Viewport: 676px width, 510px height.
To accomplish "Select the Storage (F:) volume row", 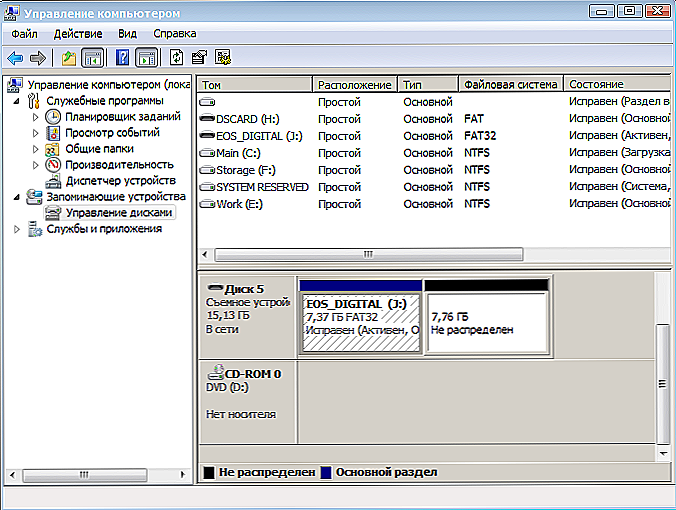I will tap(434, 170).
